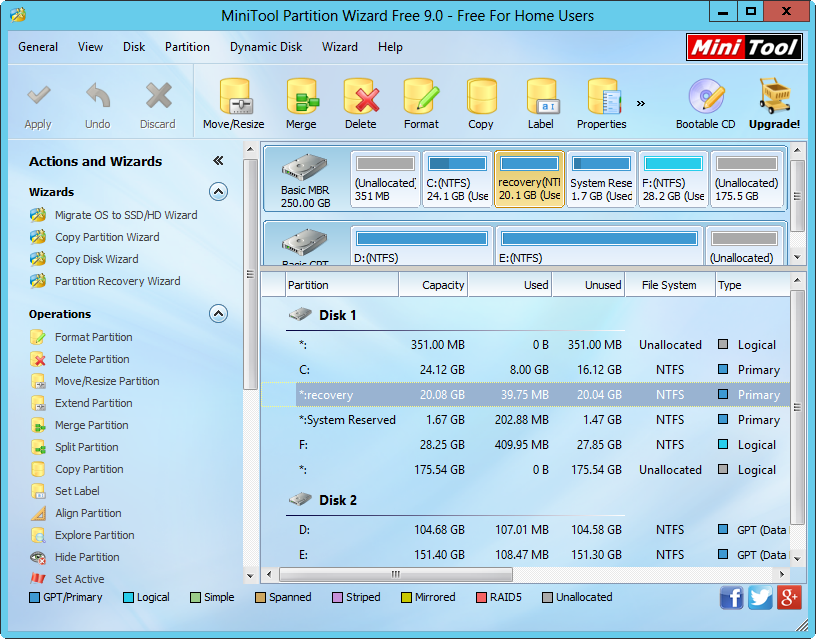Screen dimensions: 816x639
Task: Open the Partition menu
Action: [x=187, y=47]
